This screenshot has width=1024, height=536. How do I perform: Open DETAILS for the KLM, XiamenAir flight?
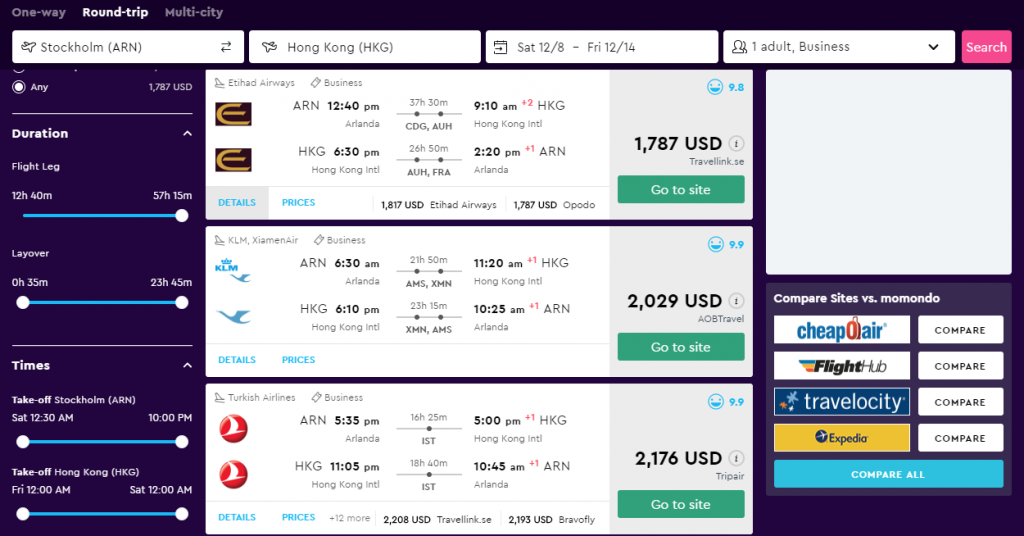(237, 360)
